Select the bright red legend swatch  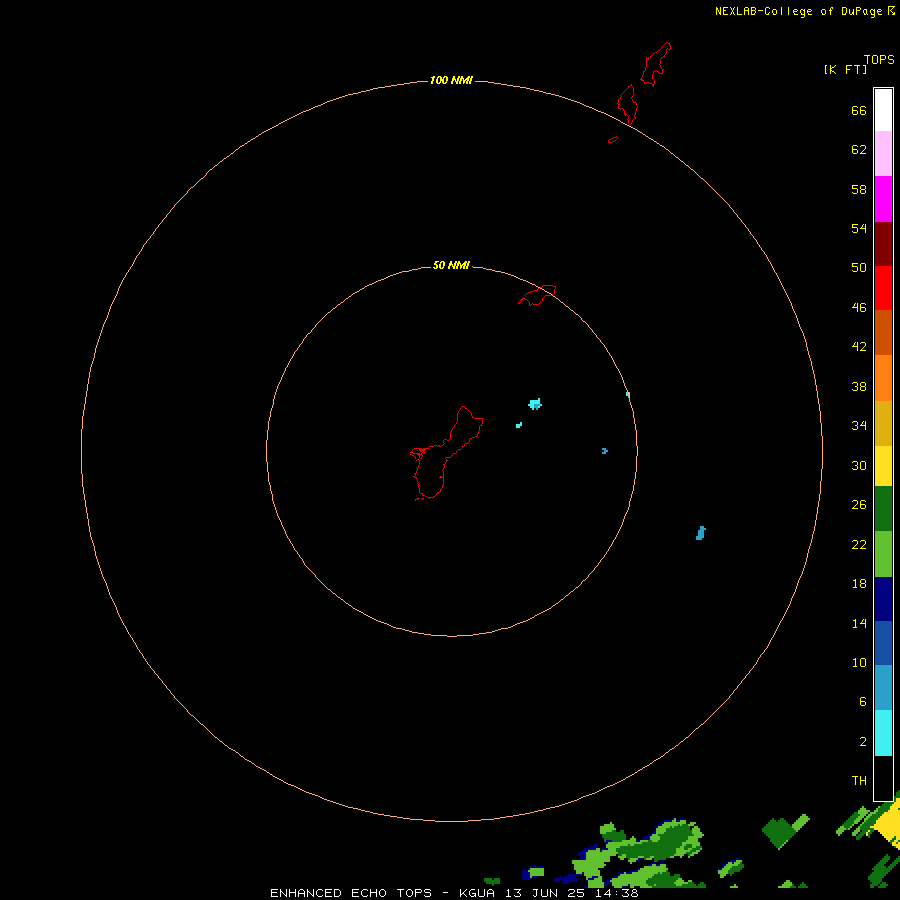click(x=883, y=288)
